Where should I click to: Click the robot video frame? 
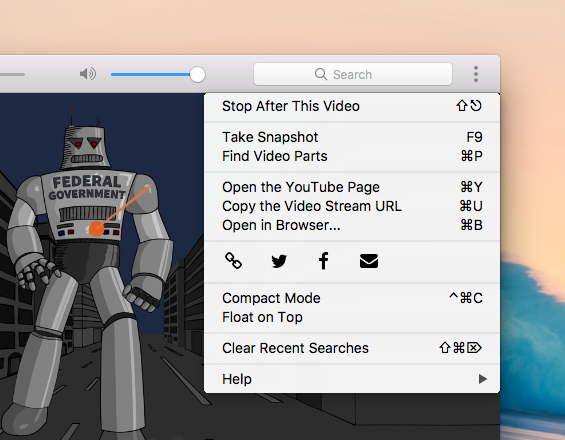[x=102, y=266]
